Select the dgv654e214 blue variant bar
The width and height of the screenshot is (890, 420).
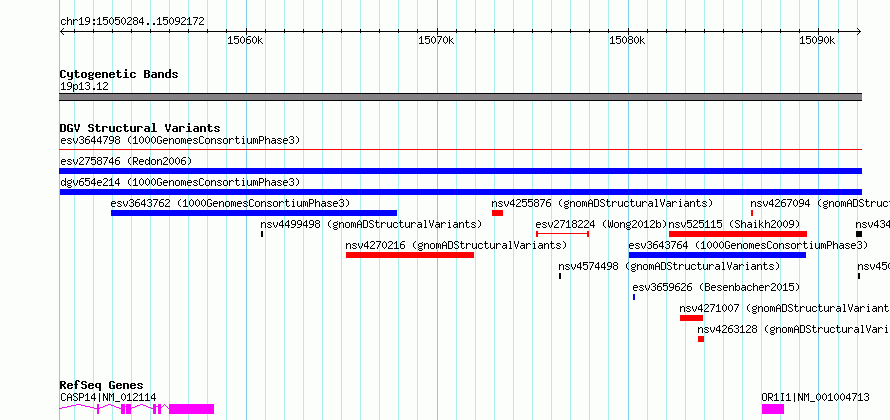click(460, 192)
